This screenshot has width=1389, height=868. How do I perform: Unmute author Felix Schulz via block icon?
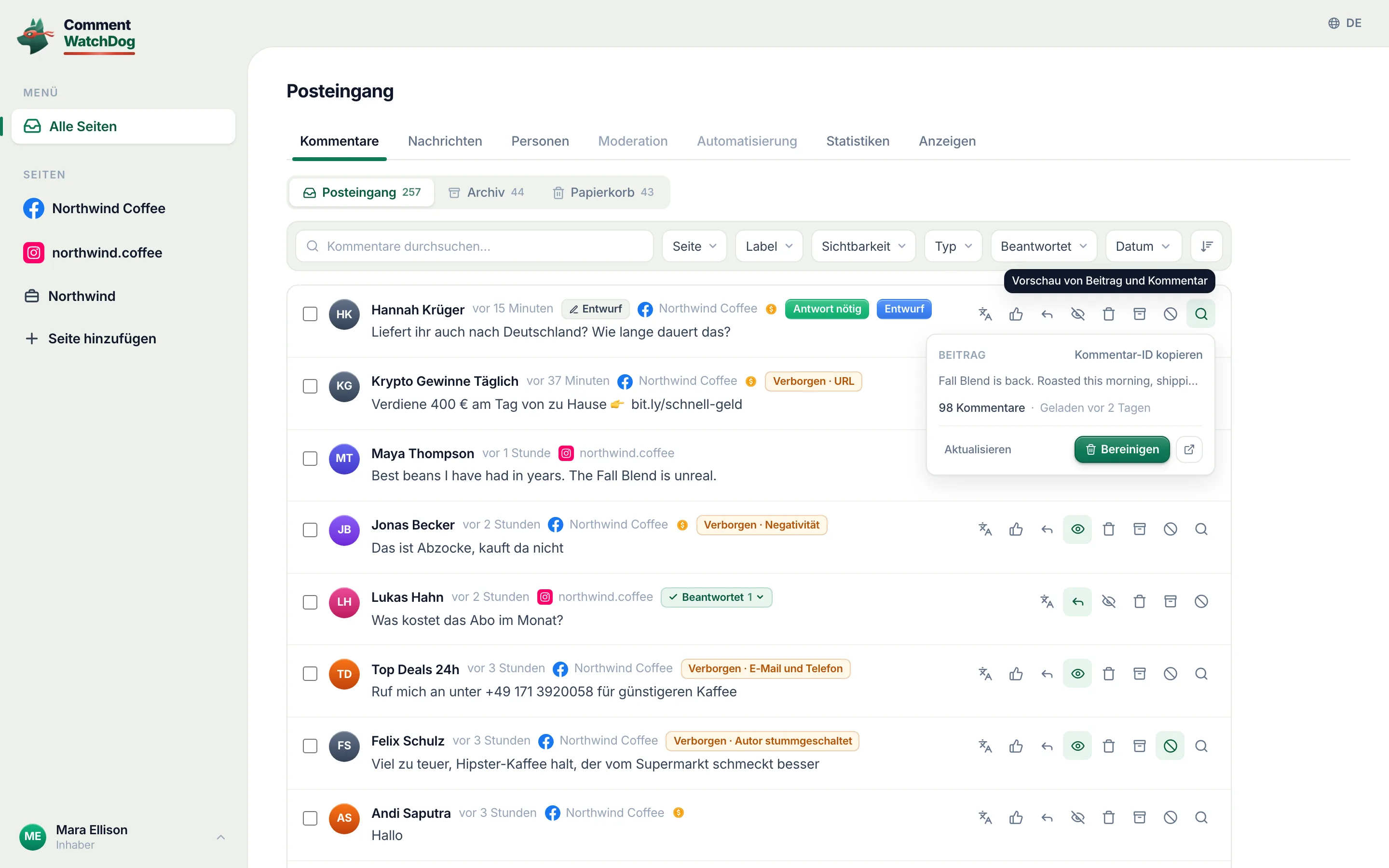pyautogui.click(x=1171, y=746)
